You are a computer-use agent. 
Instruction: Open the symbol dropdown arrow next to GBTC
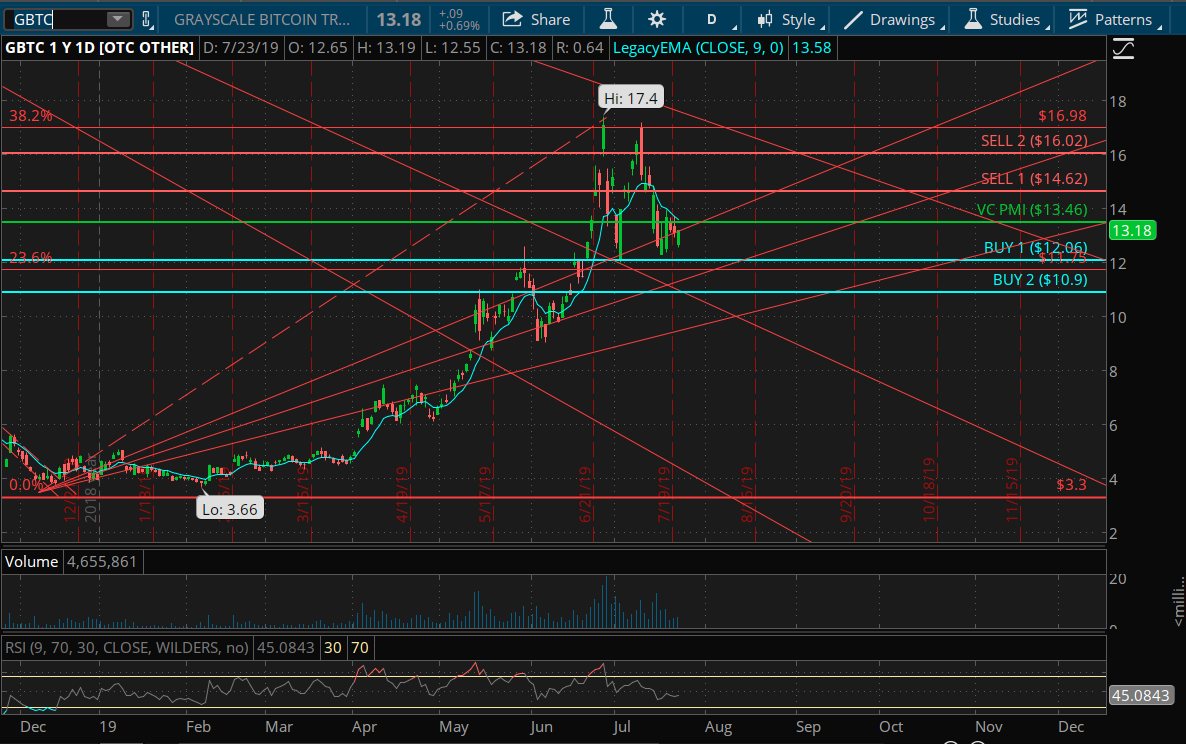pos(117,19)
